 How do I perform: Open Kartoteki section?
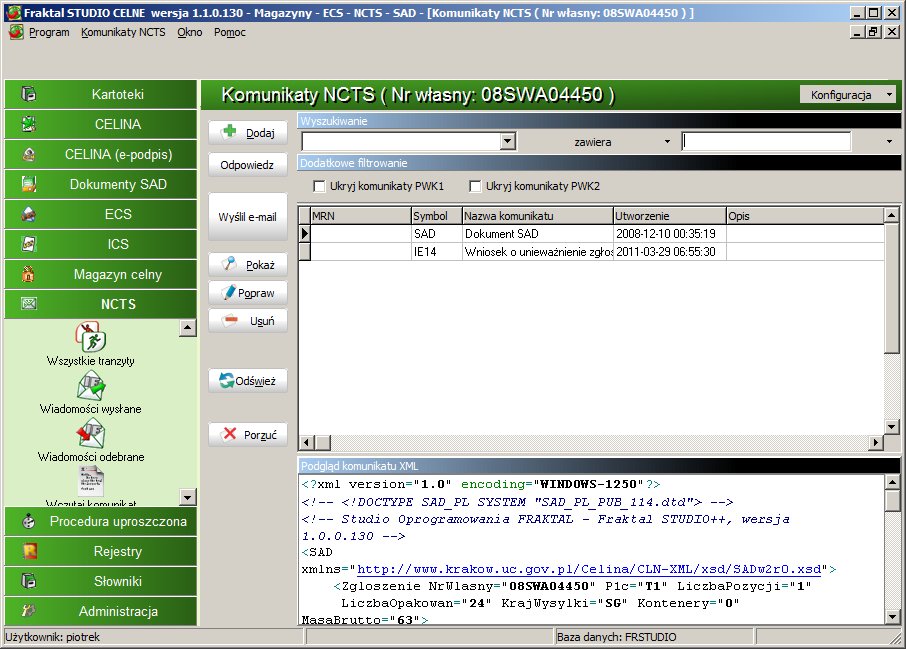point(101,94)
